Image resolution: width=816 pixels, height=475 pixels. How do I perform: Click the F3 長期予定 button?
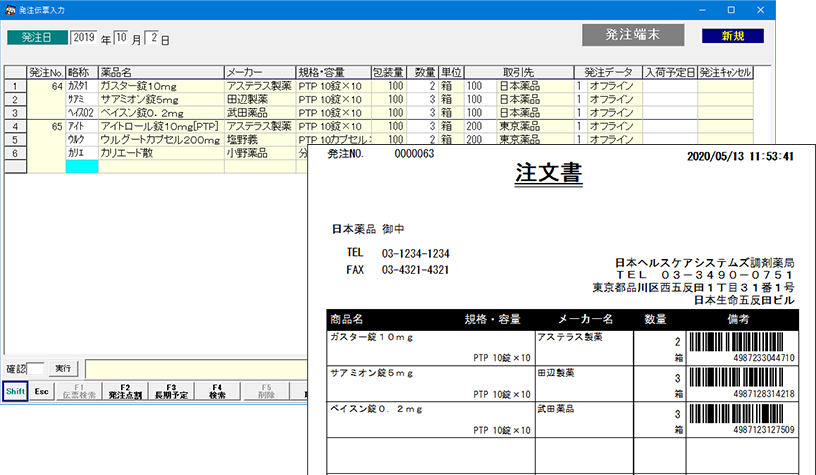click(x=171, y=391)
